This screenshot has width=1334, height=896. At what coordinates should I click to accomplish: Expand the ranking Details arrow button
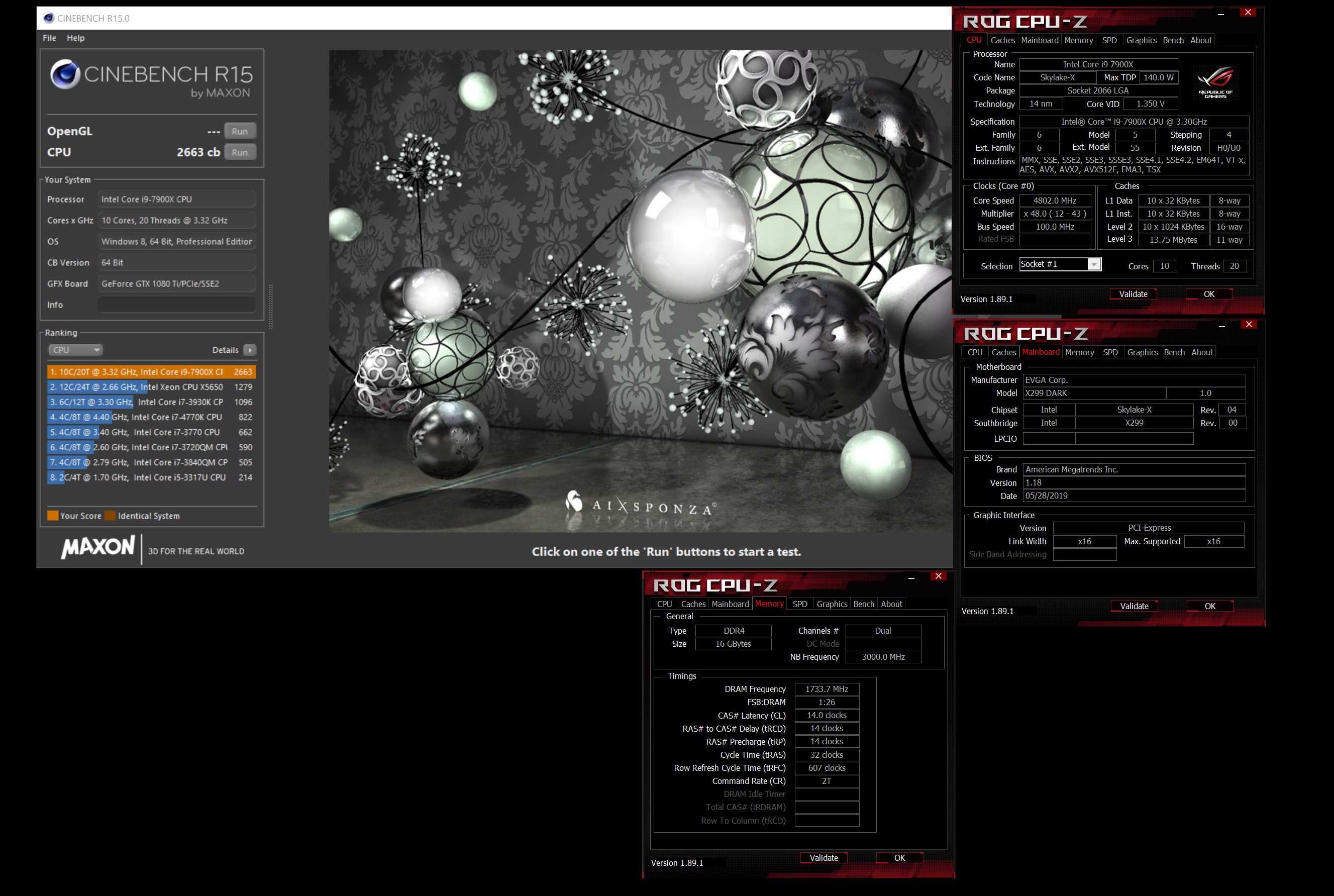coord(250,350)
